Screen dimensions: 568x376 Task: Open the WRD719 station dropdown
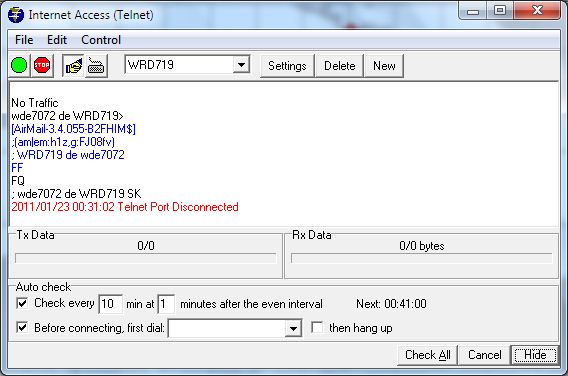click(x=241, y=65)
